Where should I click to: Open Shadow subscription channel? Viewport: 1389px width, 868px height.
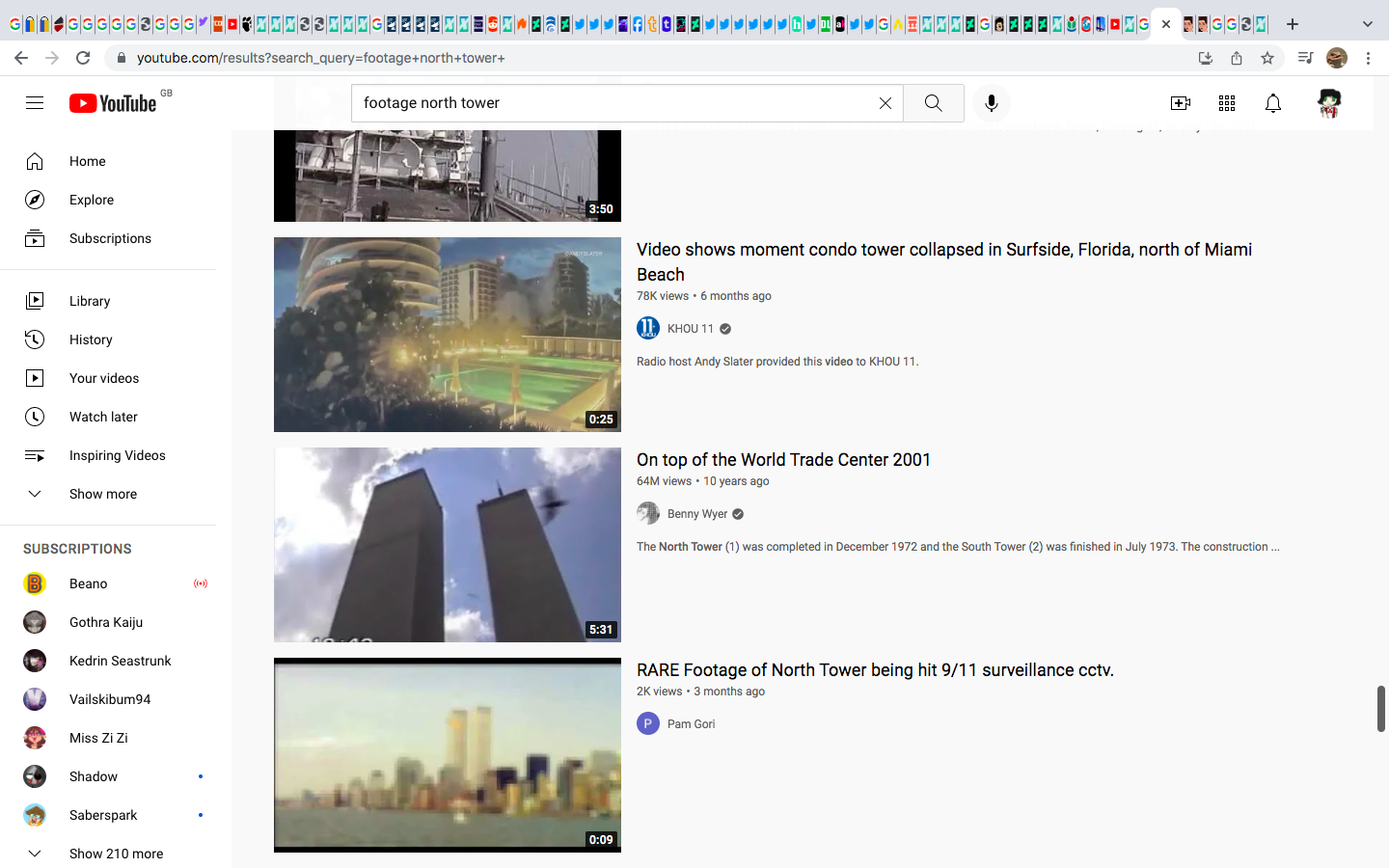(x=108, y=776)
